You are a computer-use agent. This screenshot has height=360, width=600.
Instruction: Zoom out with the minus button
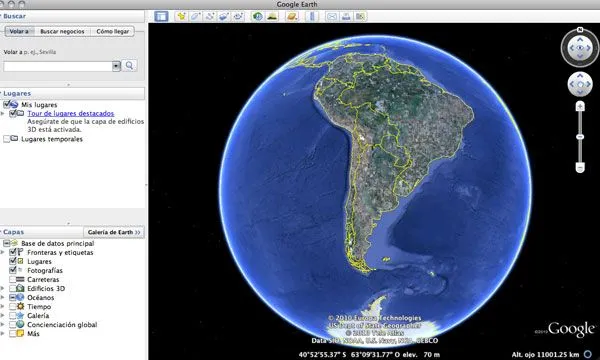tap(580, 167)
